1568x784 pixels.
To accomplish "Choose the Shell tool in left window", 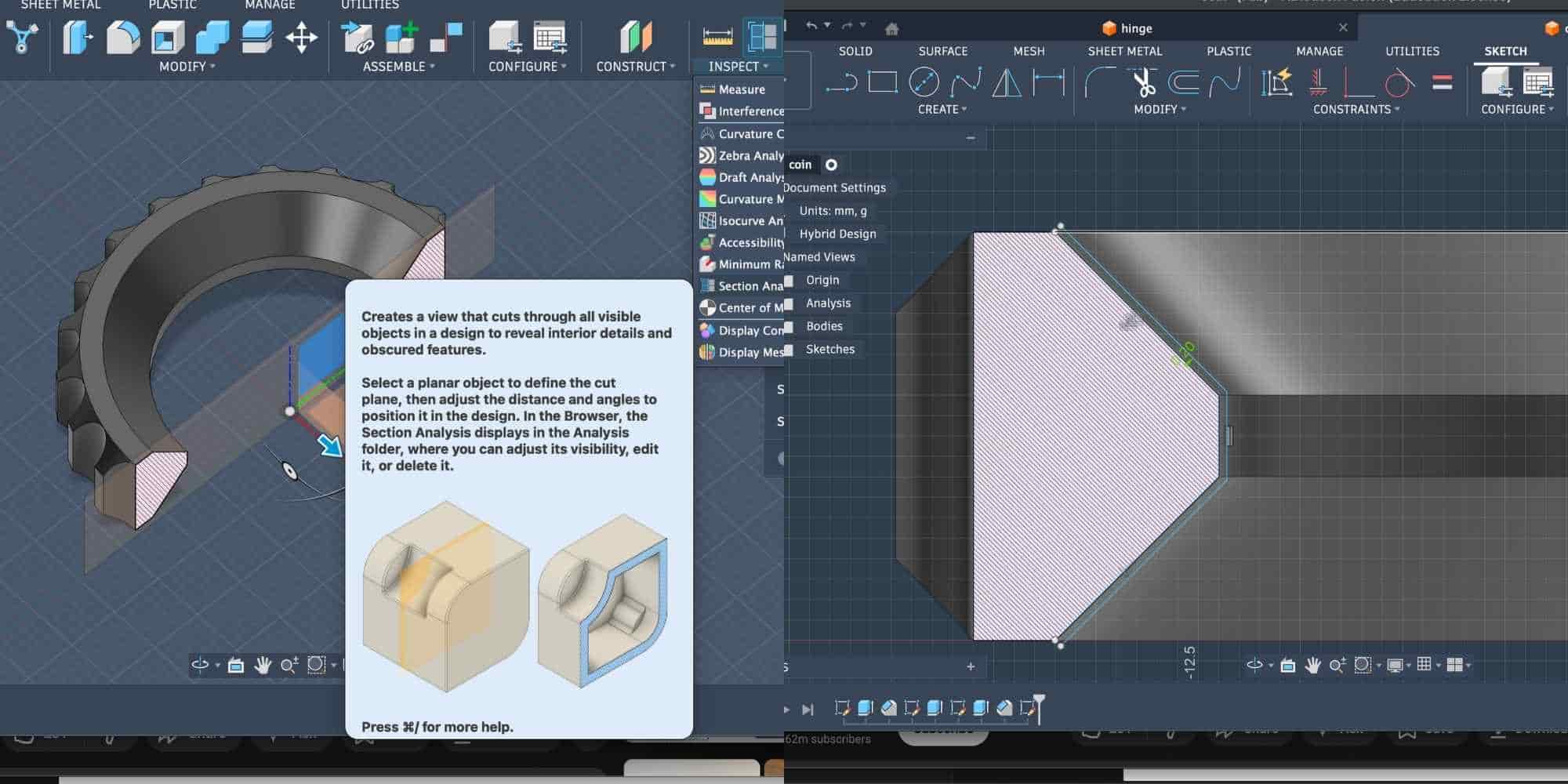I will [168, 37].
